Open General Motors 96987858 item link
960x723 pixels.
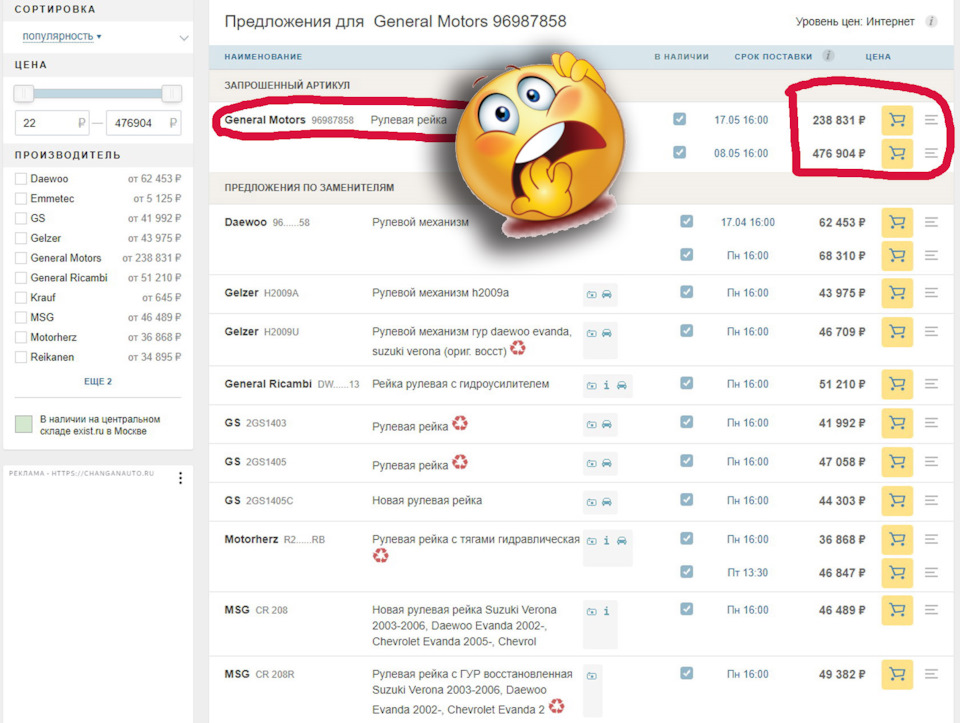point(289,120)
